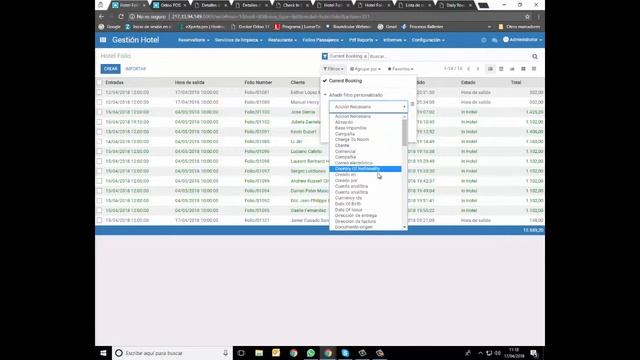Toggle the select-all checkbox in table header
Screen dimensions: 640x360
point(100,82)
